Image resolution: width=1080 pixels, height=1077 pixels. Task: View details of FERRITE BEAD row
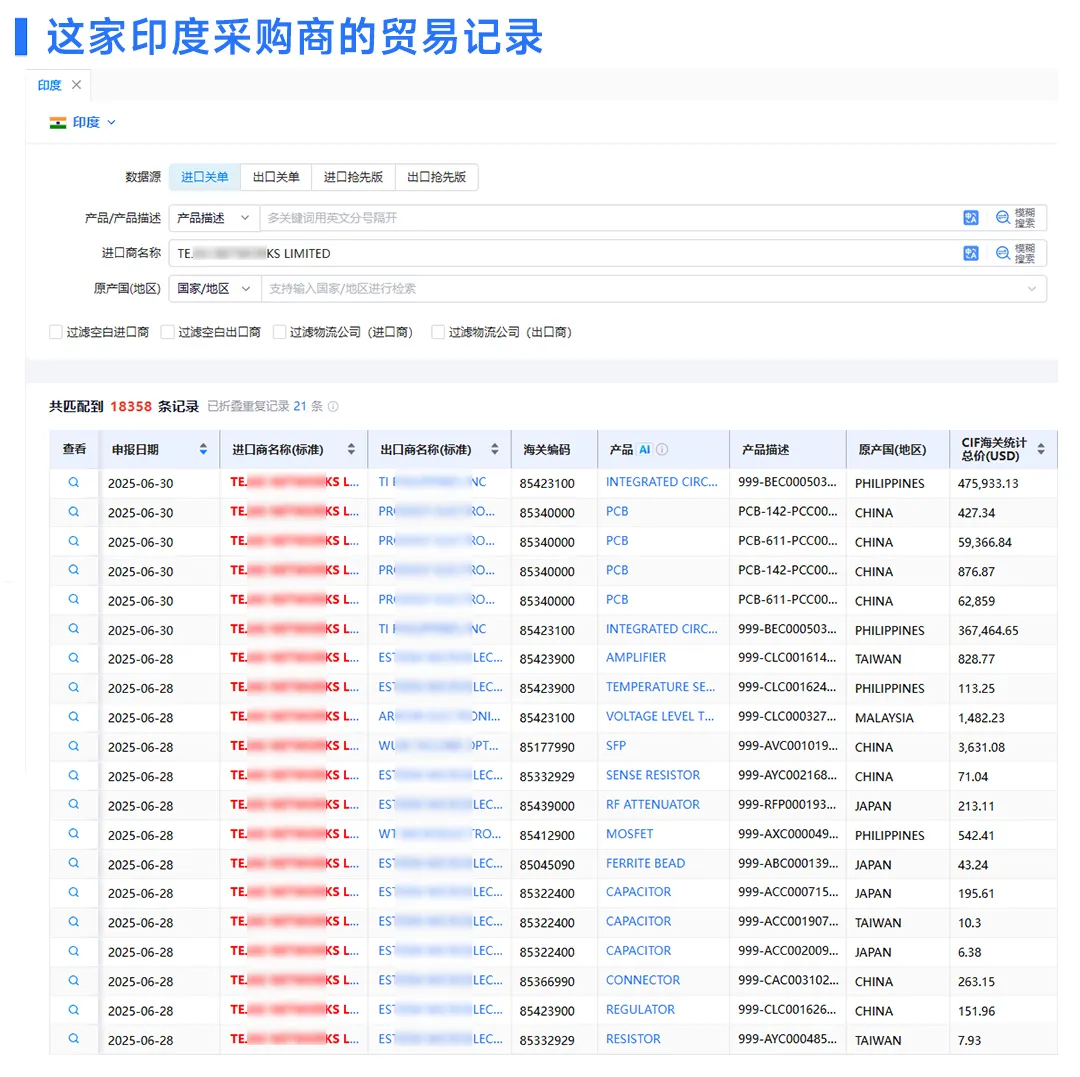(74, 864)
